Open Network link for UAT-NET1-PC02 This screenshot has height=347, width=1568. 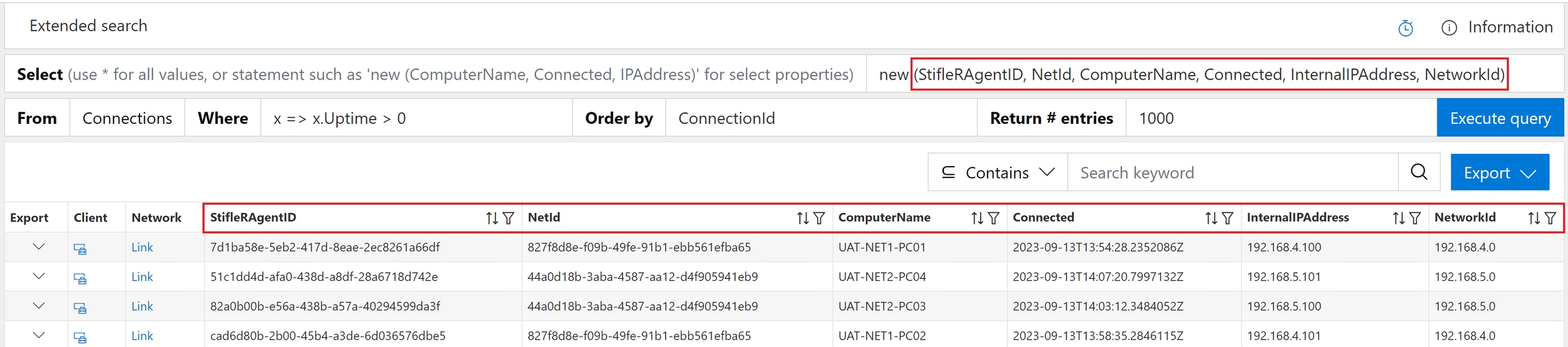coord(142,336)
